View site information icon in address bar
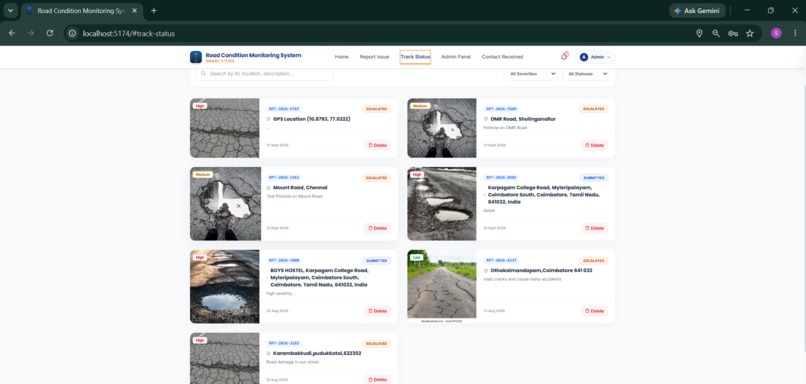 tap(73, 33)
